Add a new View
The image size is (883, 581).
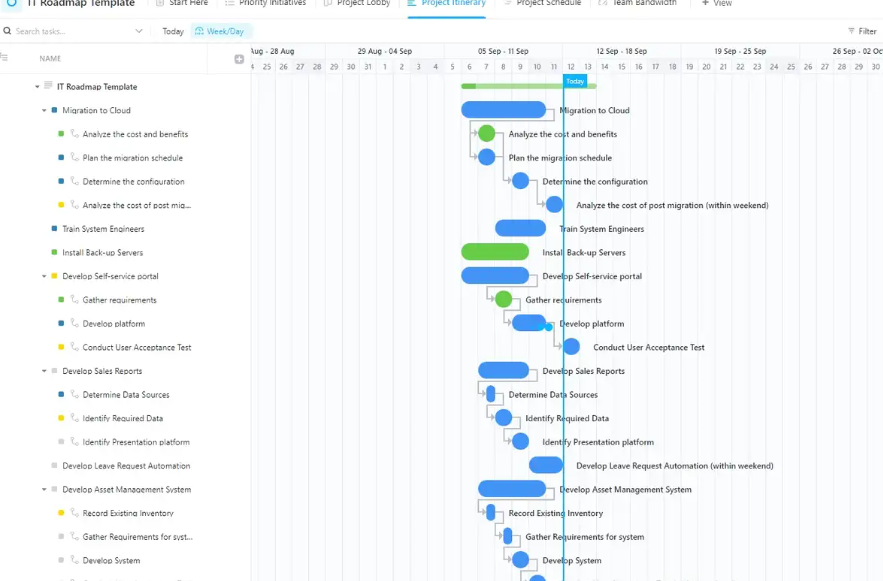tap(717, 3)
